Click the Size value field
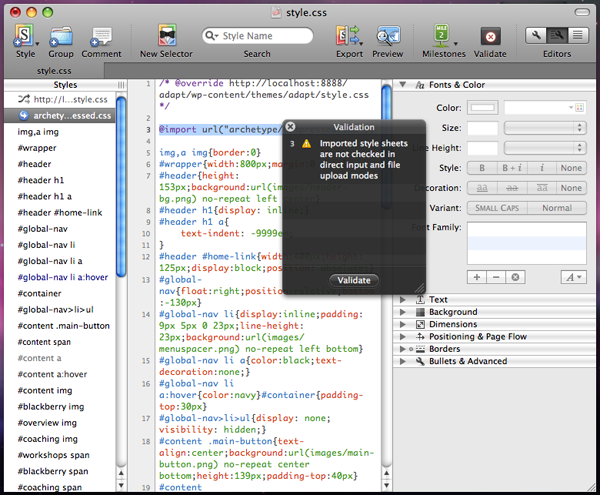Image resolution: width=600 pixels, height=495 pixels. click(x=483, y=128)
